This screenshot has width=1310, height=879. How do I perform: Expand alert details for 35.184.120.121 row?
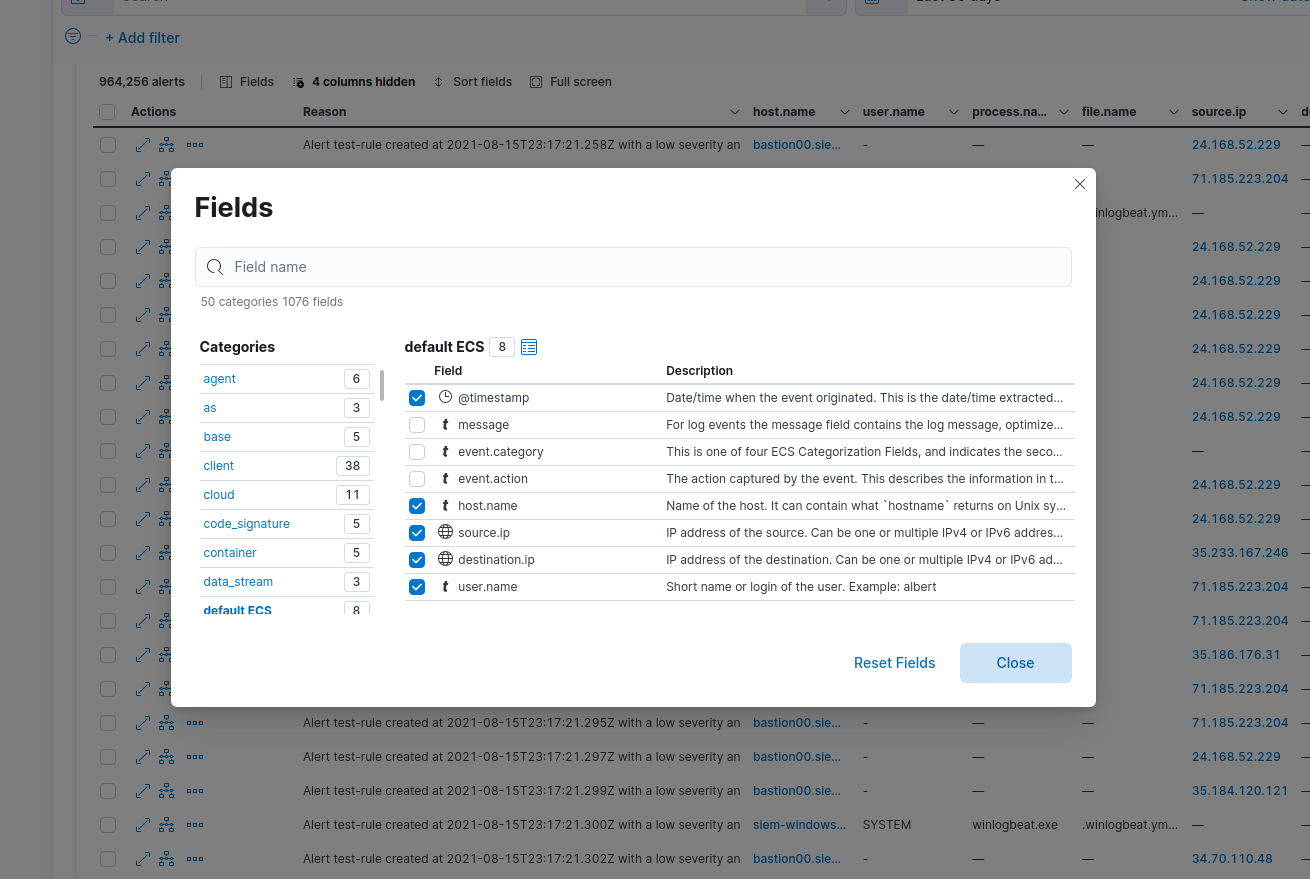(x=143, y=791)
